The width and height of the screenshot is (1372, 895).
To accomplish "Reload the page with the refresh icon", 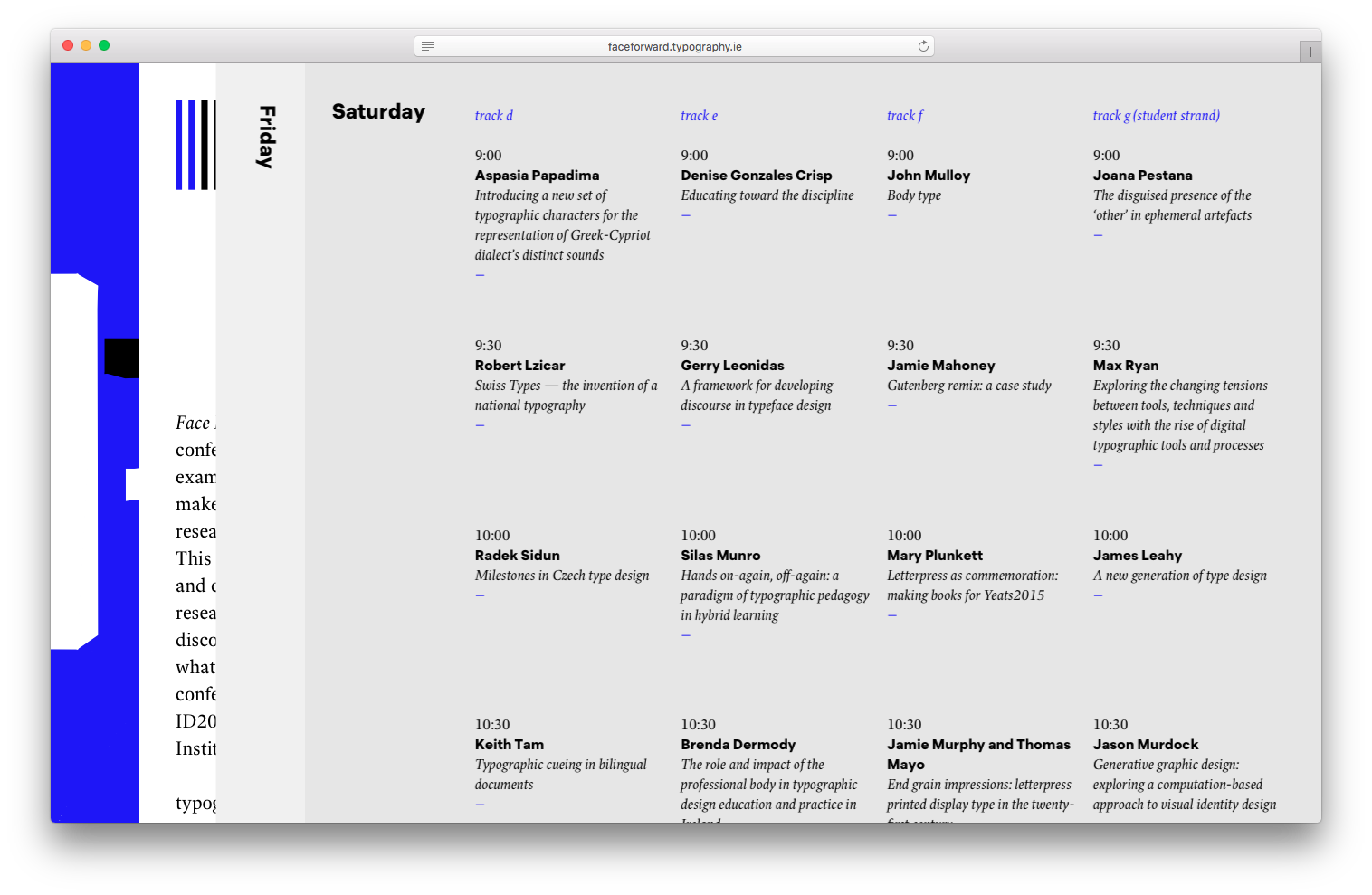I will coord(923,46).
